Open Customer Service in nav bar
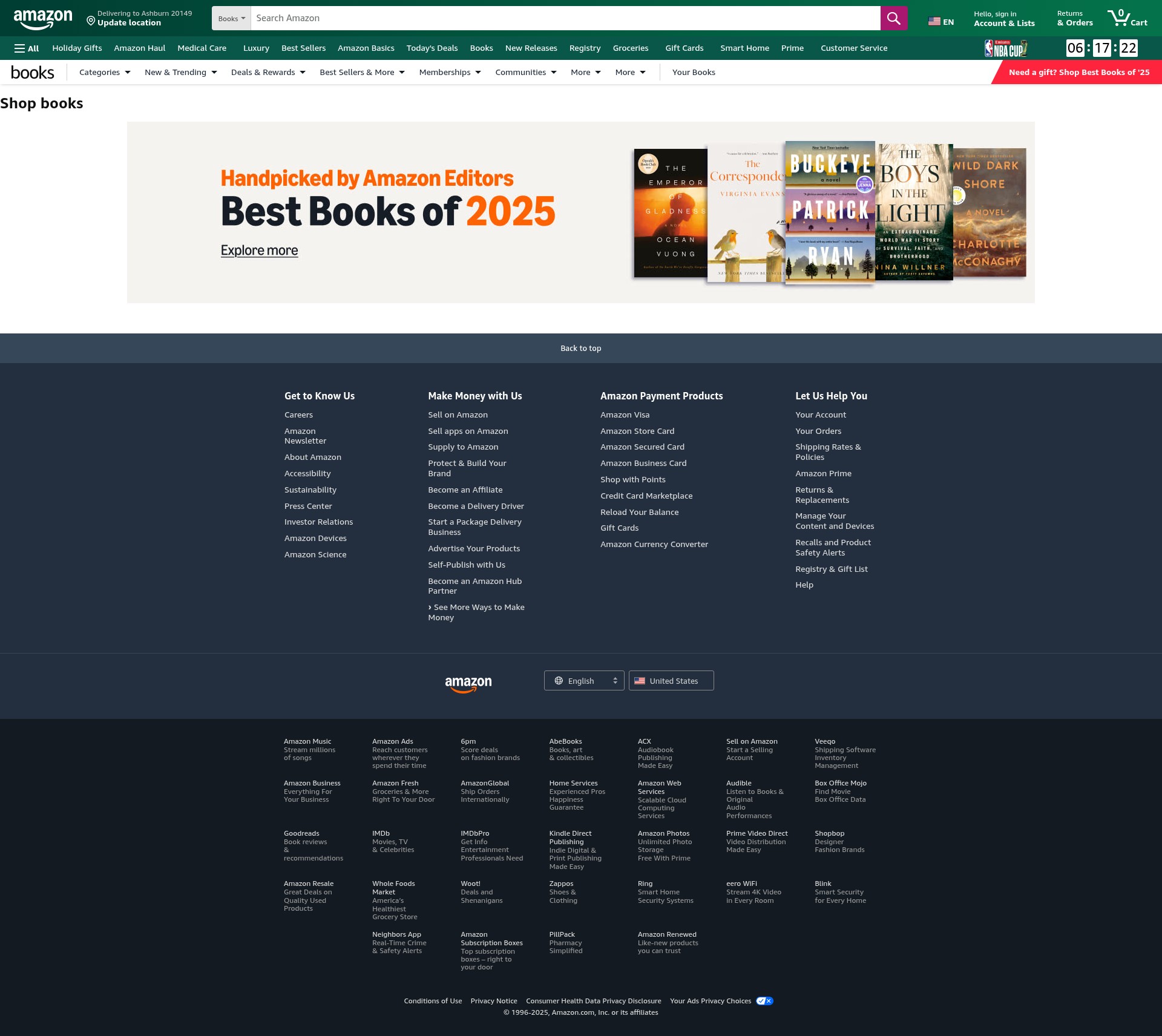 tap(854, 48)
